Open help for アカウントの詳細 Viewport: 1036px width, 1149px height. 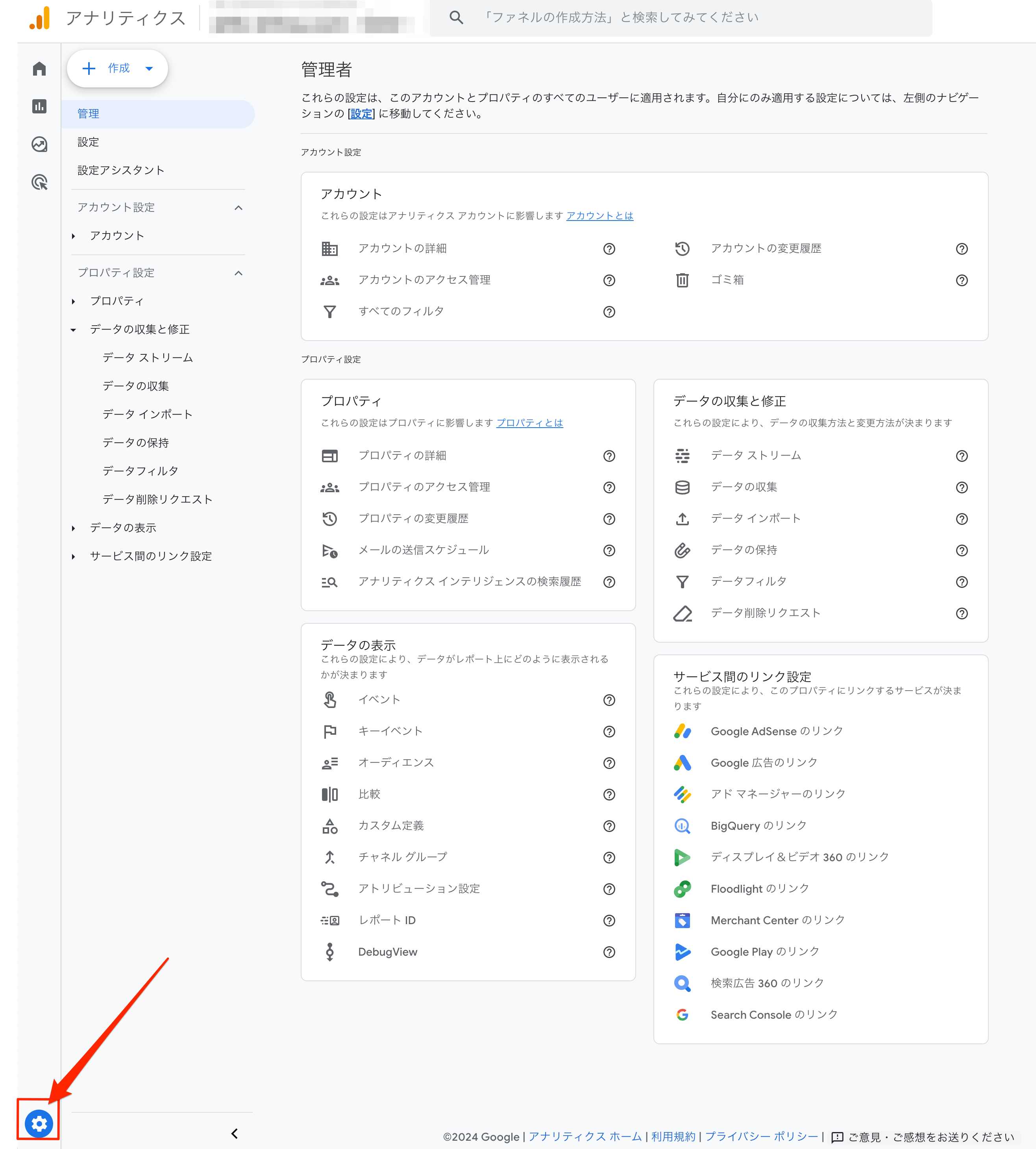tap(609, 249)
